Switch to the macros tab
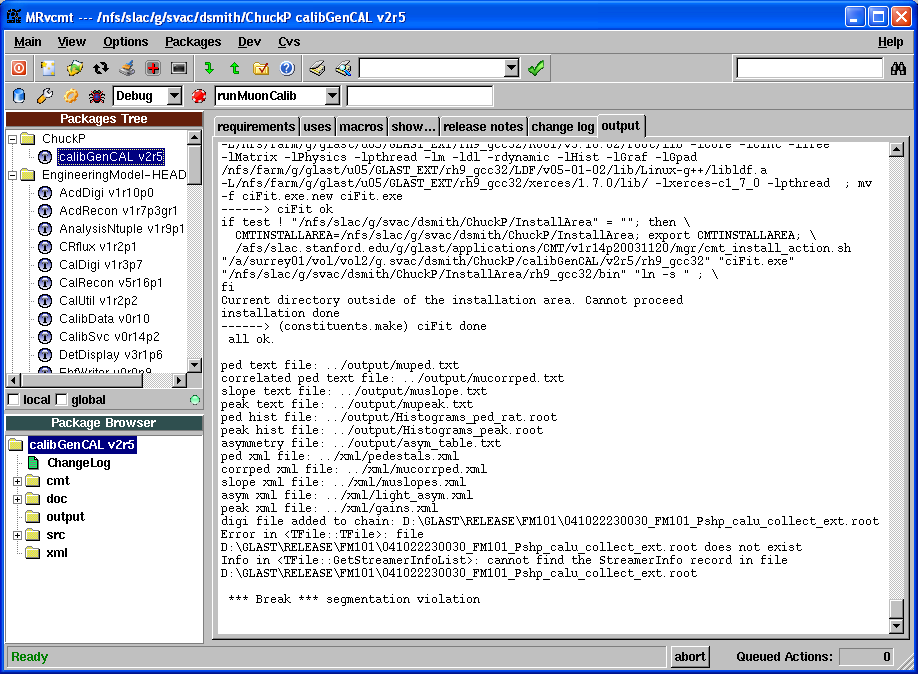918x674 pixels. (x=361, y=126)
